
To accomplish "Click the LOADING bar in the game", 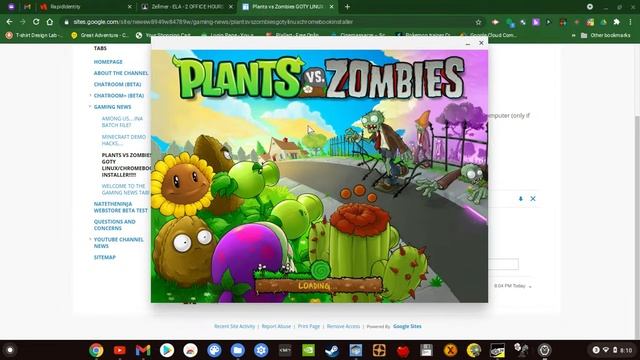I will [x=319, y=285].
